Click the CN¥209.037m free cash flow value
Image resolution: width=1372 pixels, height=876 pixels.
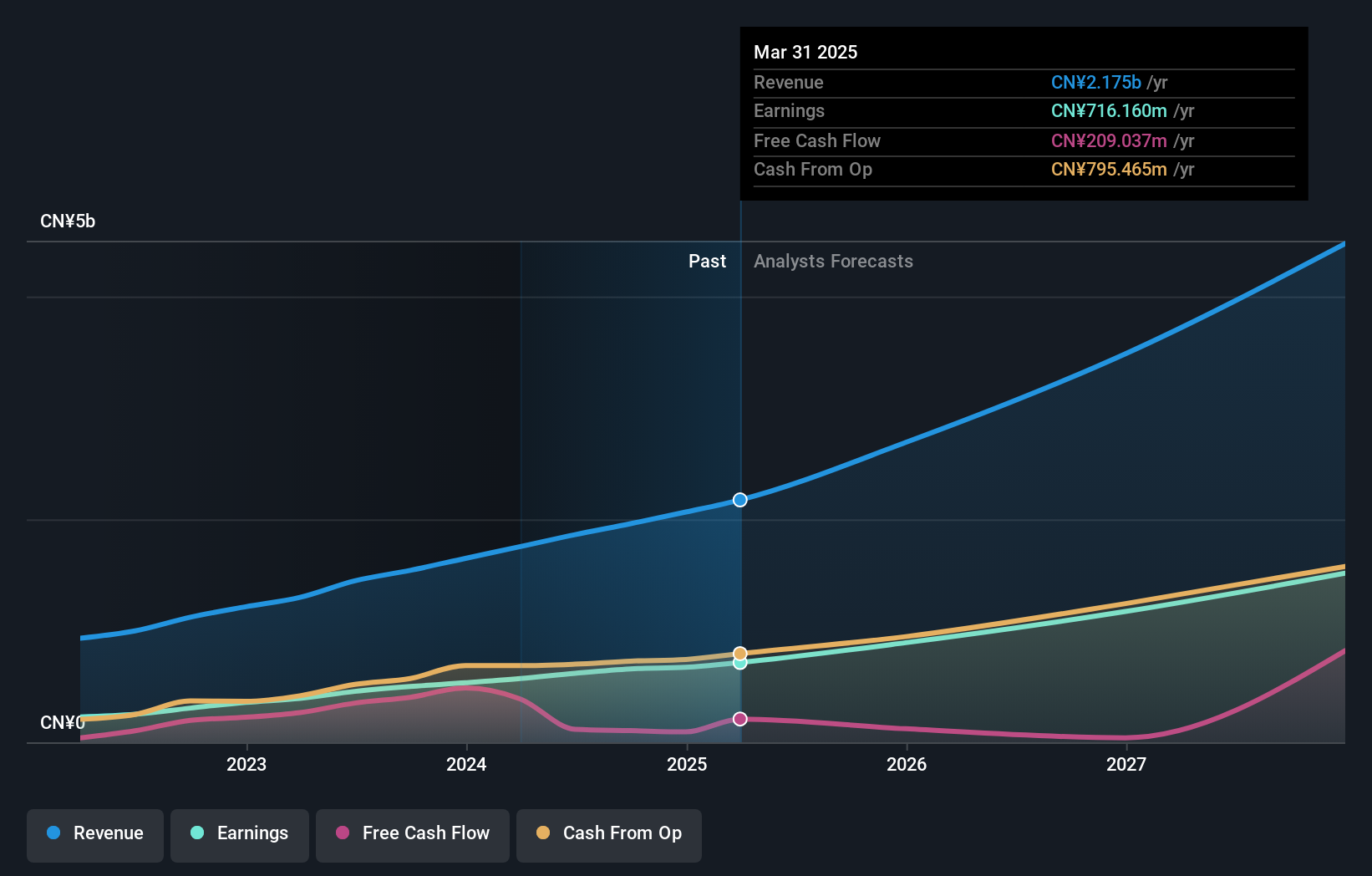click(x=1109, y=141)
